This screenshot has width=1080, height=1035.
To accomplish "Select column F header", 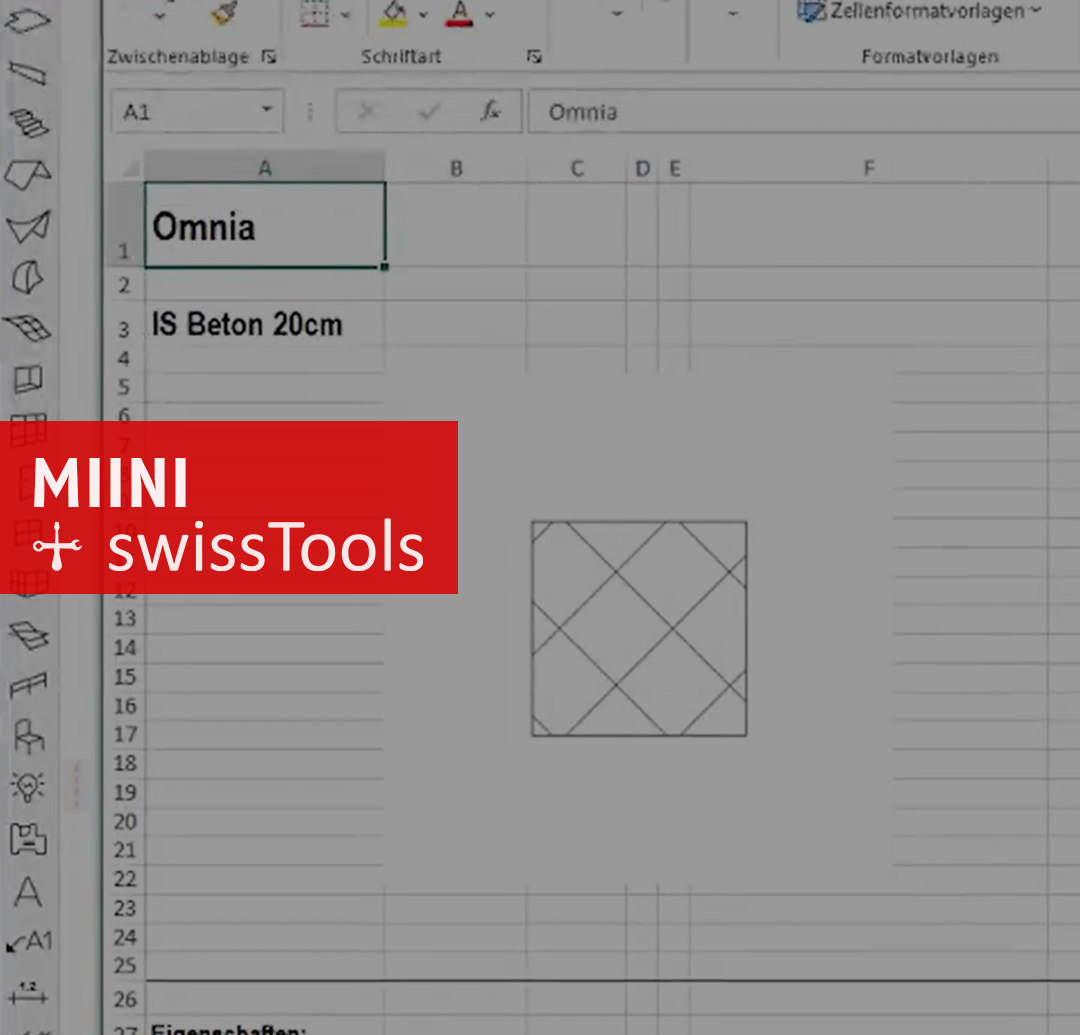I will (x=869, y=169).
